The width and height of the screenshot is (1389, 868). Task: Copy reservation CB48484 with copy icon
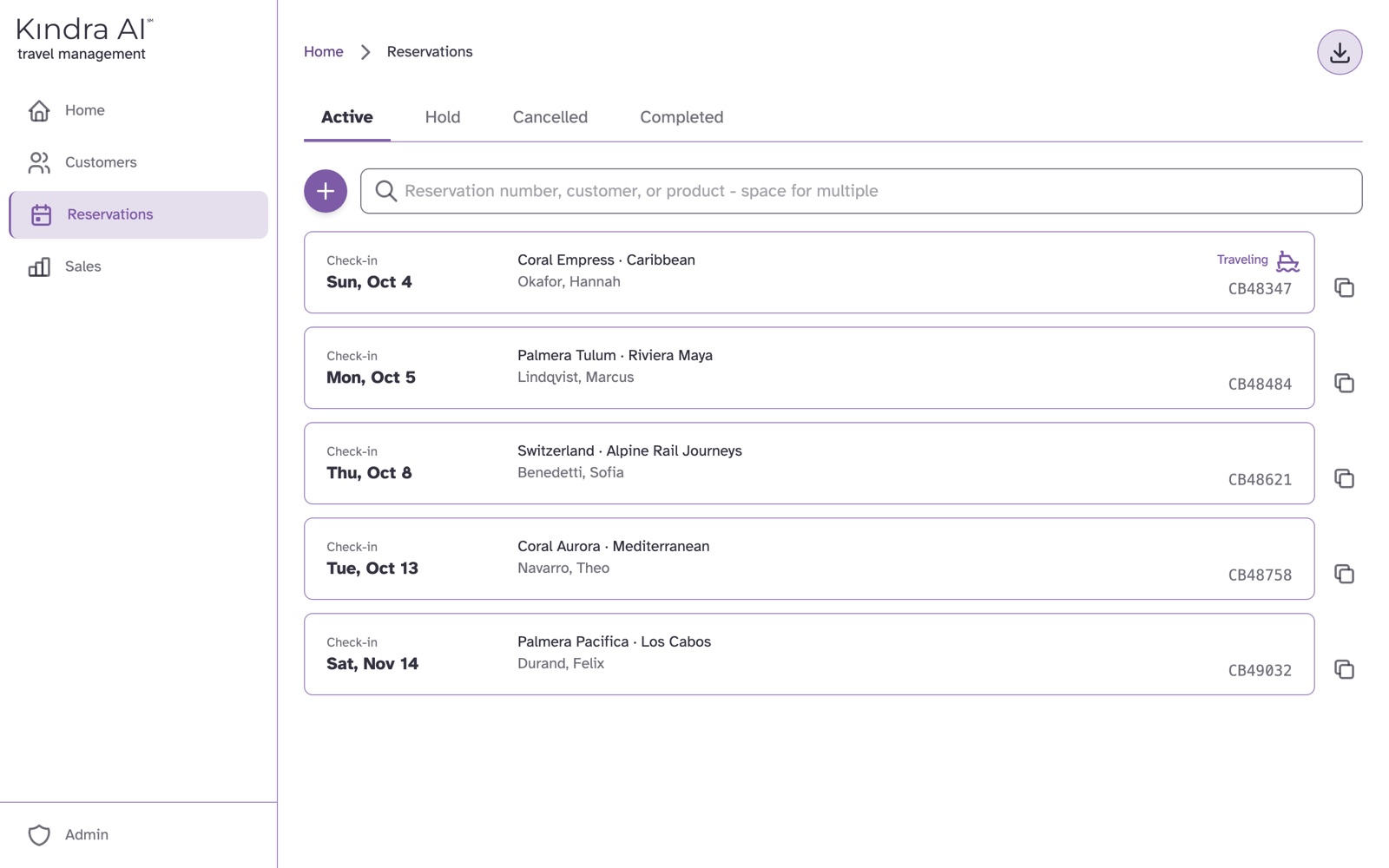click(x=1344, y=383)
